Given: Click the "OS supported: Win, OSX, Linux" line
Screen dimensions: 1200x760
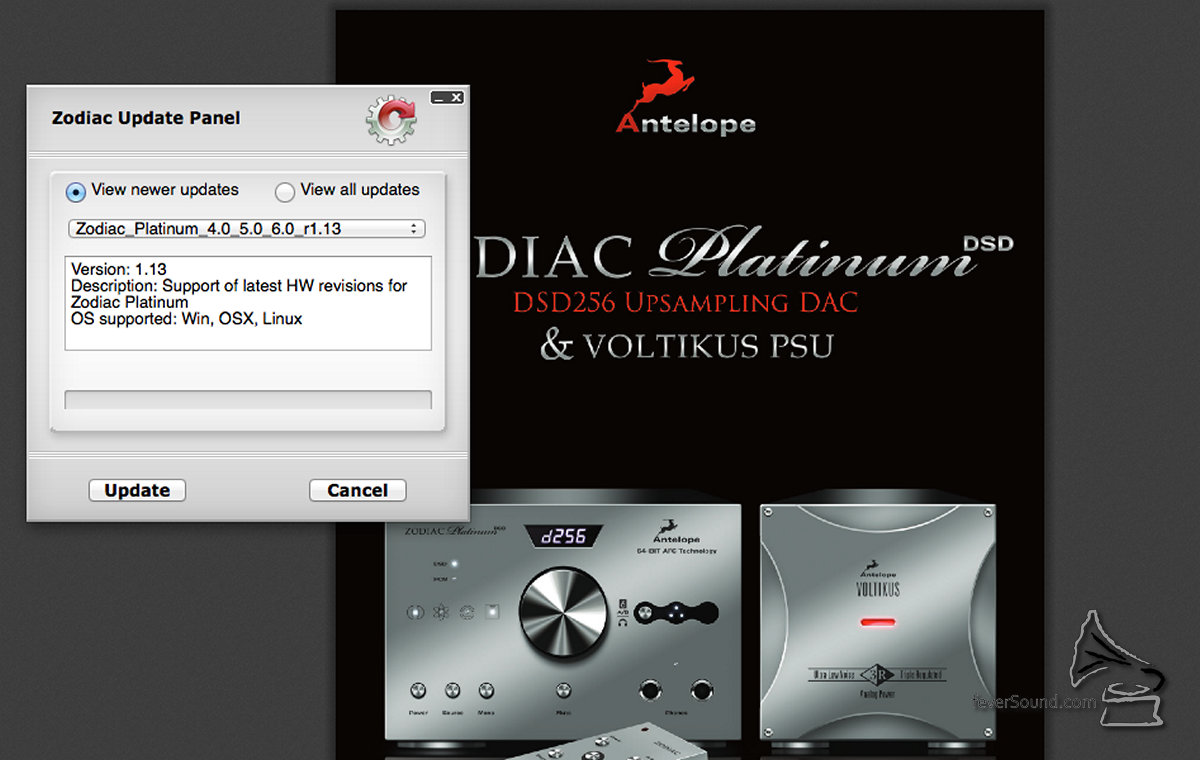Looking at the screenshot, I should click(x=187, y=319).
